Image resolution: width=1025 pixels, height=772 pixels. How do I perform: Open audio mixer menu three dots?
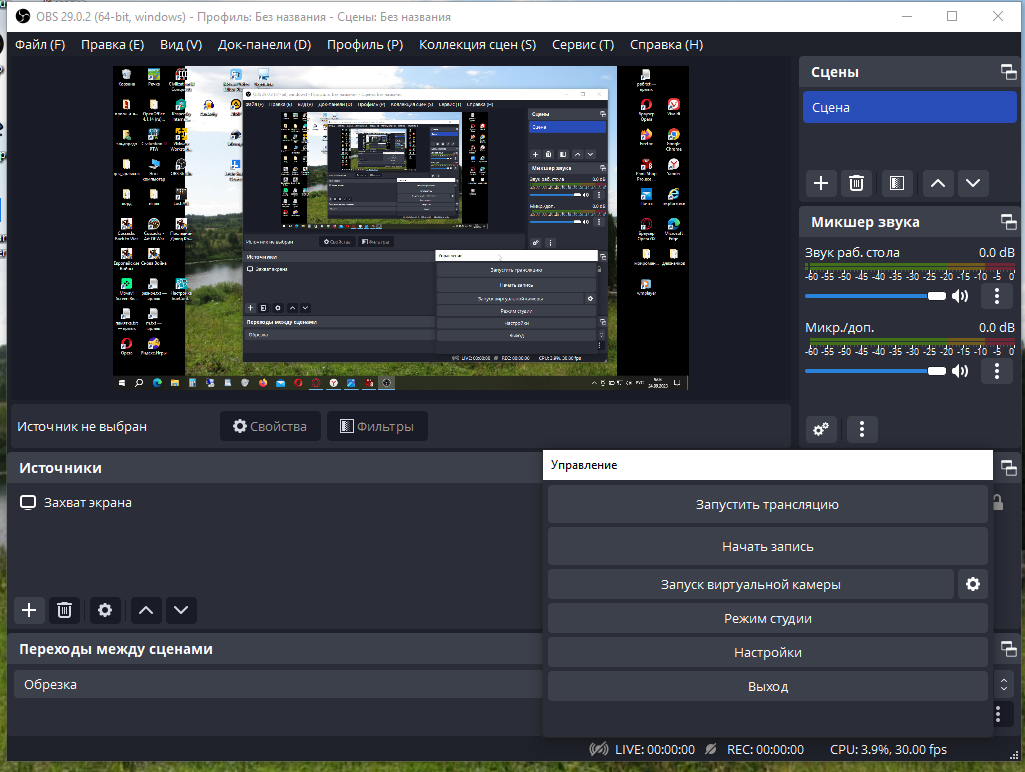tap(862, 429)
